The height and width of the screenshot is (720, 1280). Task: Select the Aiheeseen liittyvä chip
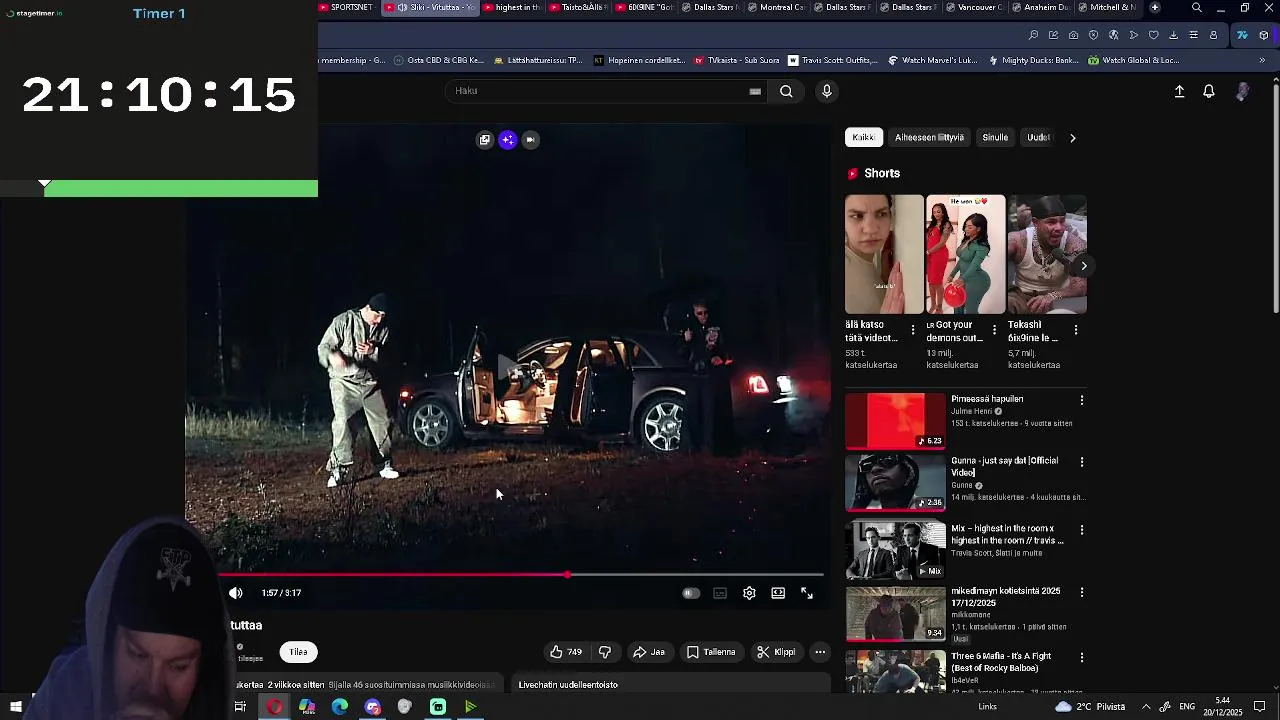pos(929,137)
